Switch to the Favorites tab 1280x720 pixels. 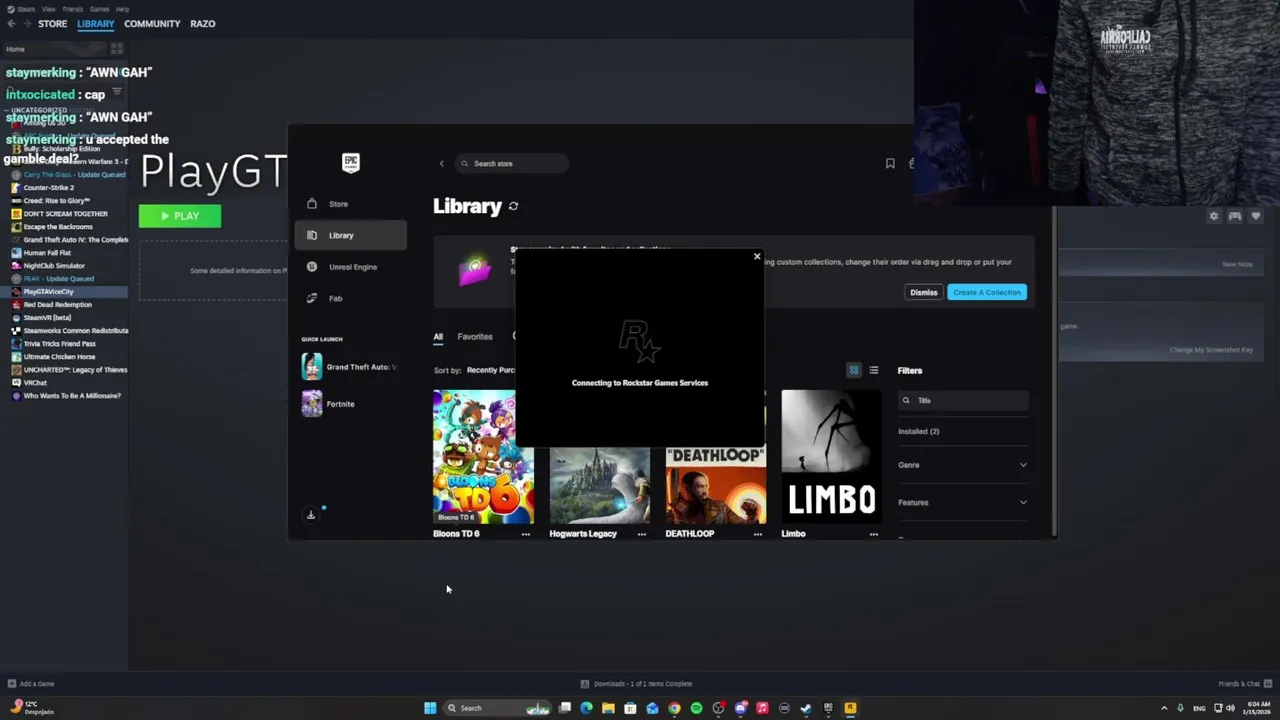[x=475, y=337]
